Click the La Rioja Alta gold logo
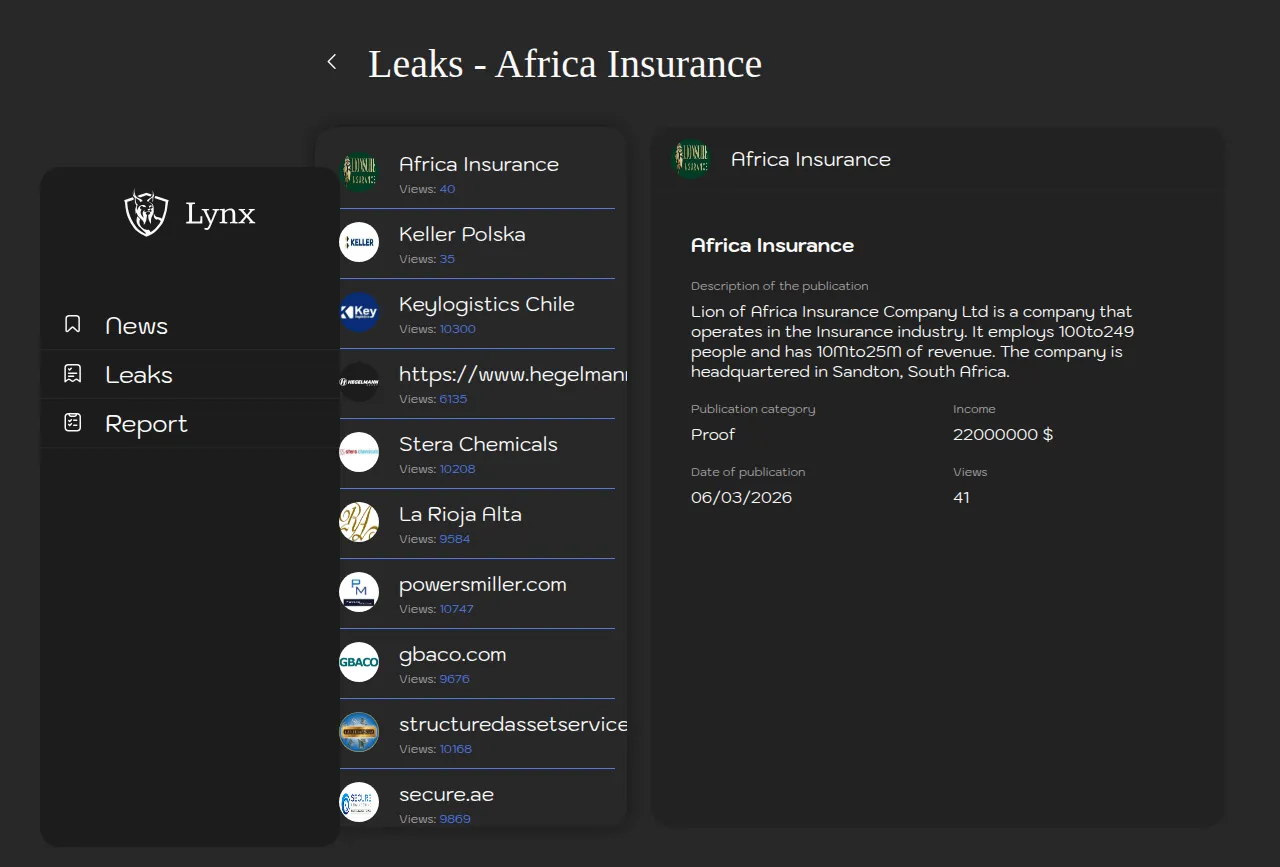The height and width of the screenshot is (867, 1280). pos(359,522)
